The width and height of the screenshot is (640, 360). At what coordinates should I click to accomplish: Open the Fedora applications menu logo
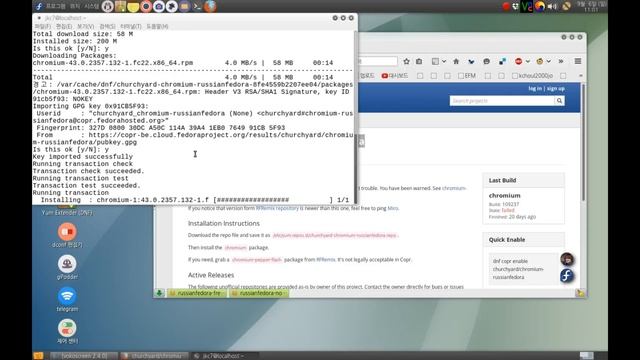(39, 6)
